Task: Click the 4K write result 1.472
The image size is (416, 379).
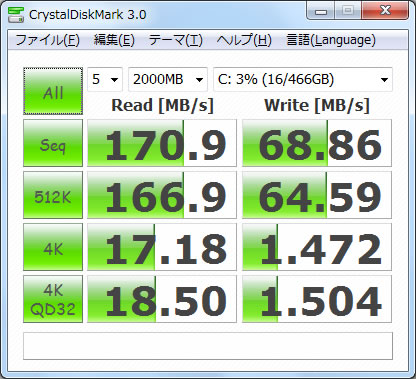Action: click(317, 247)
